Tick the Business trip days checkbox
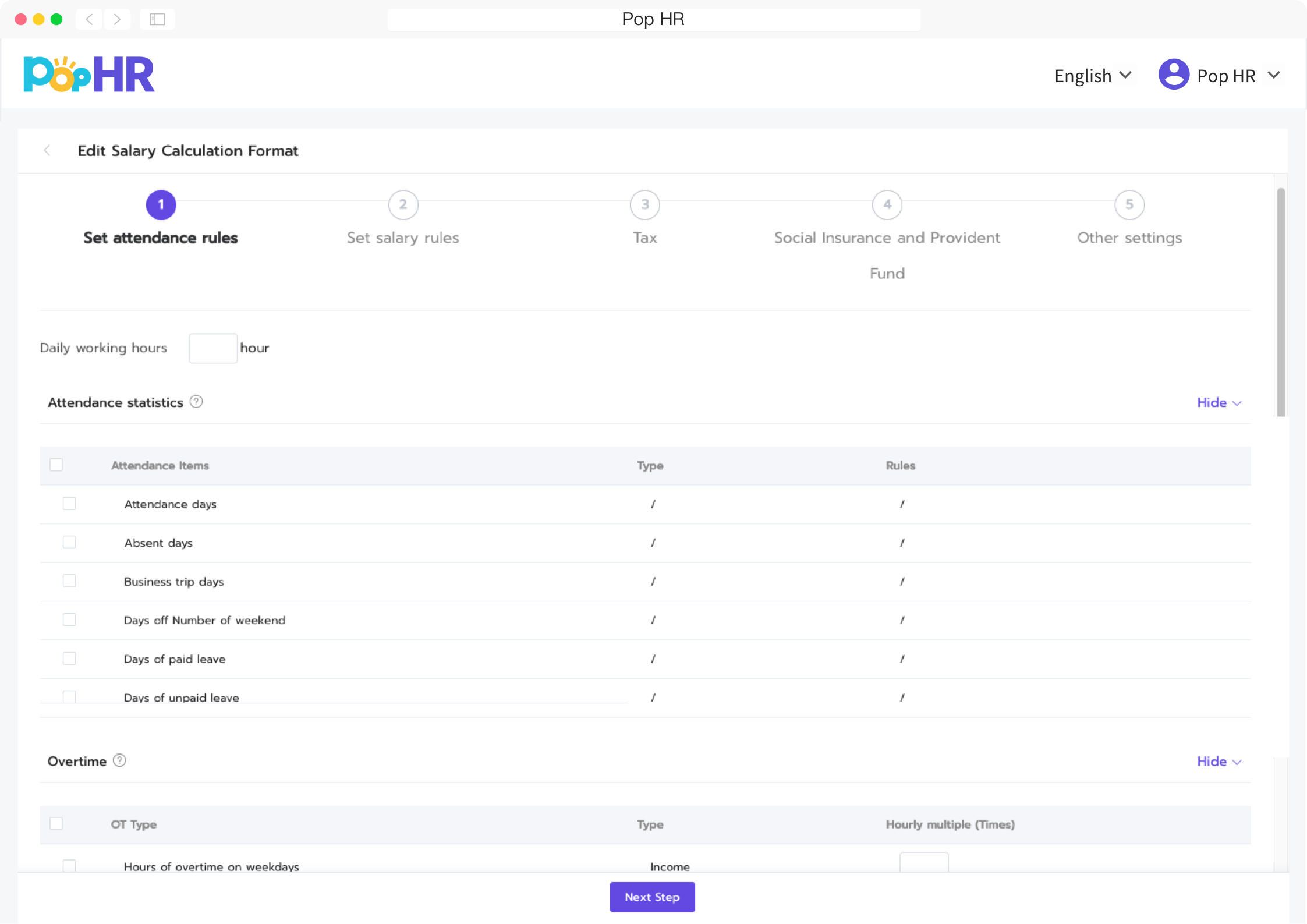Viewport: 1307px width, 924px height. click(69, 581)
